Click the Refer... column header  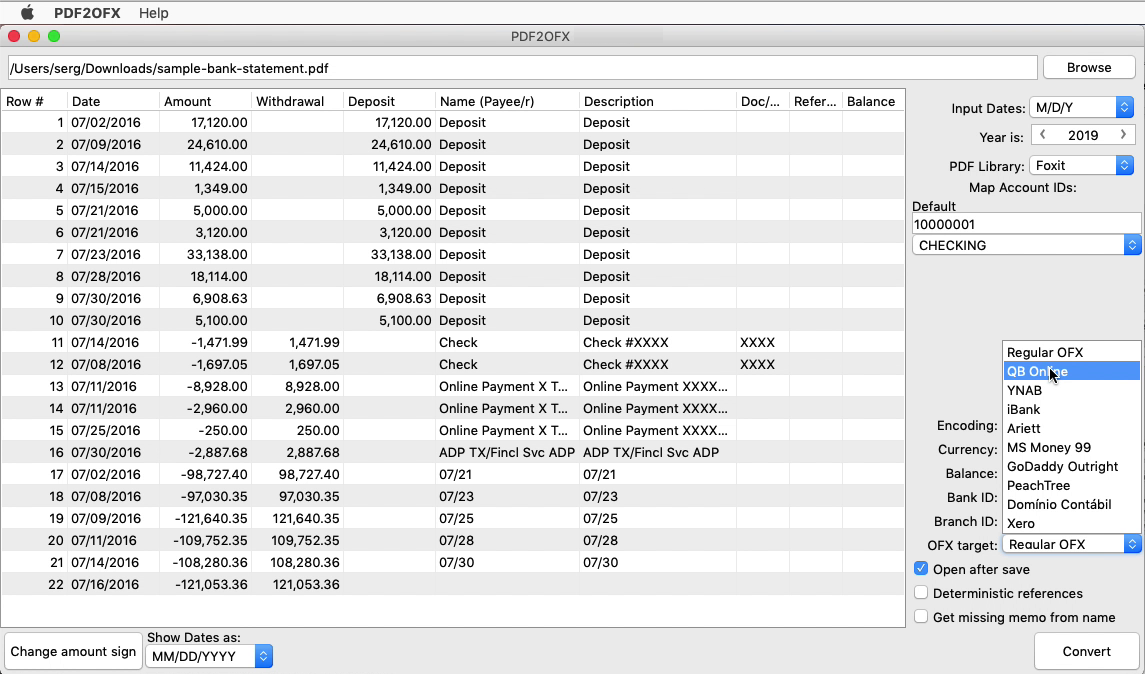coord(816,101)
